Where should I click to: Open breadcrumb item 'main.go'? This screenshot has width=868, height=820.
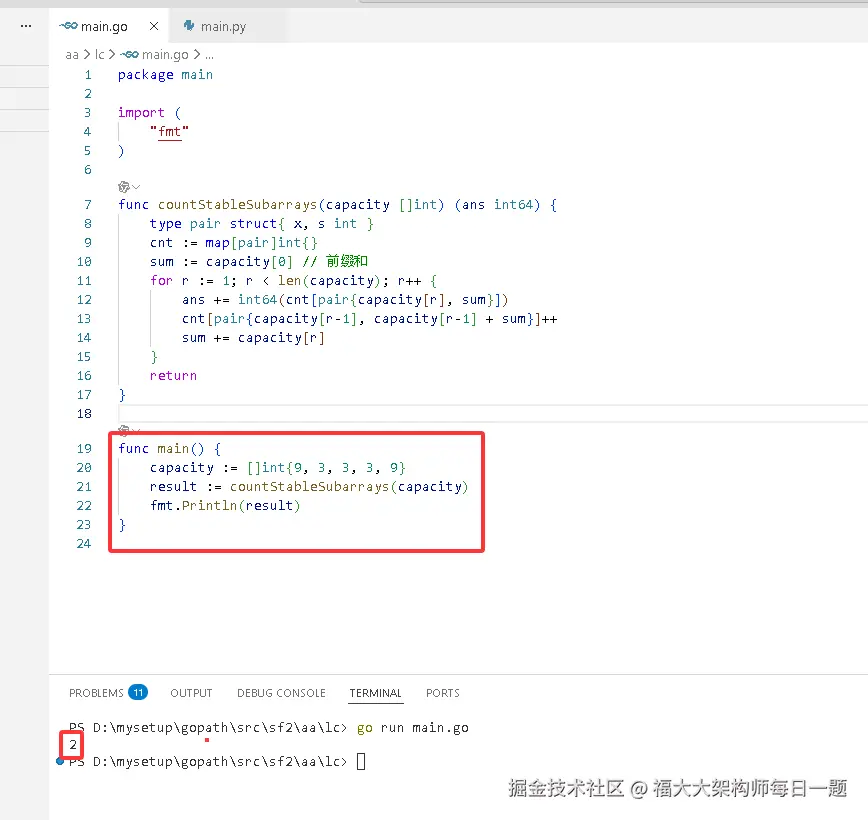pyautogui.click(x=165, y=54)
